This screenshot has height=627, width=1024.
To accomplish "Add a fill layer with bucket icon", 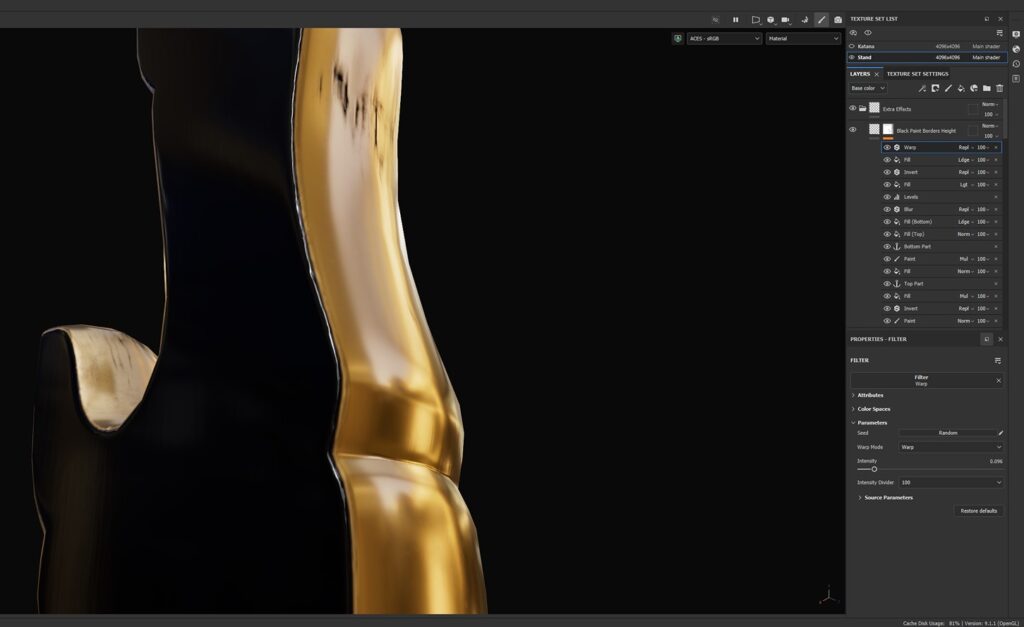I will pyautogui.click(x=961, y=88).
